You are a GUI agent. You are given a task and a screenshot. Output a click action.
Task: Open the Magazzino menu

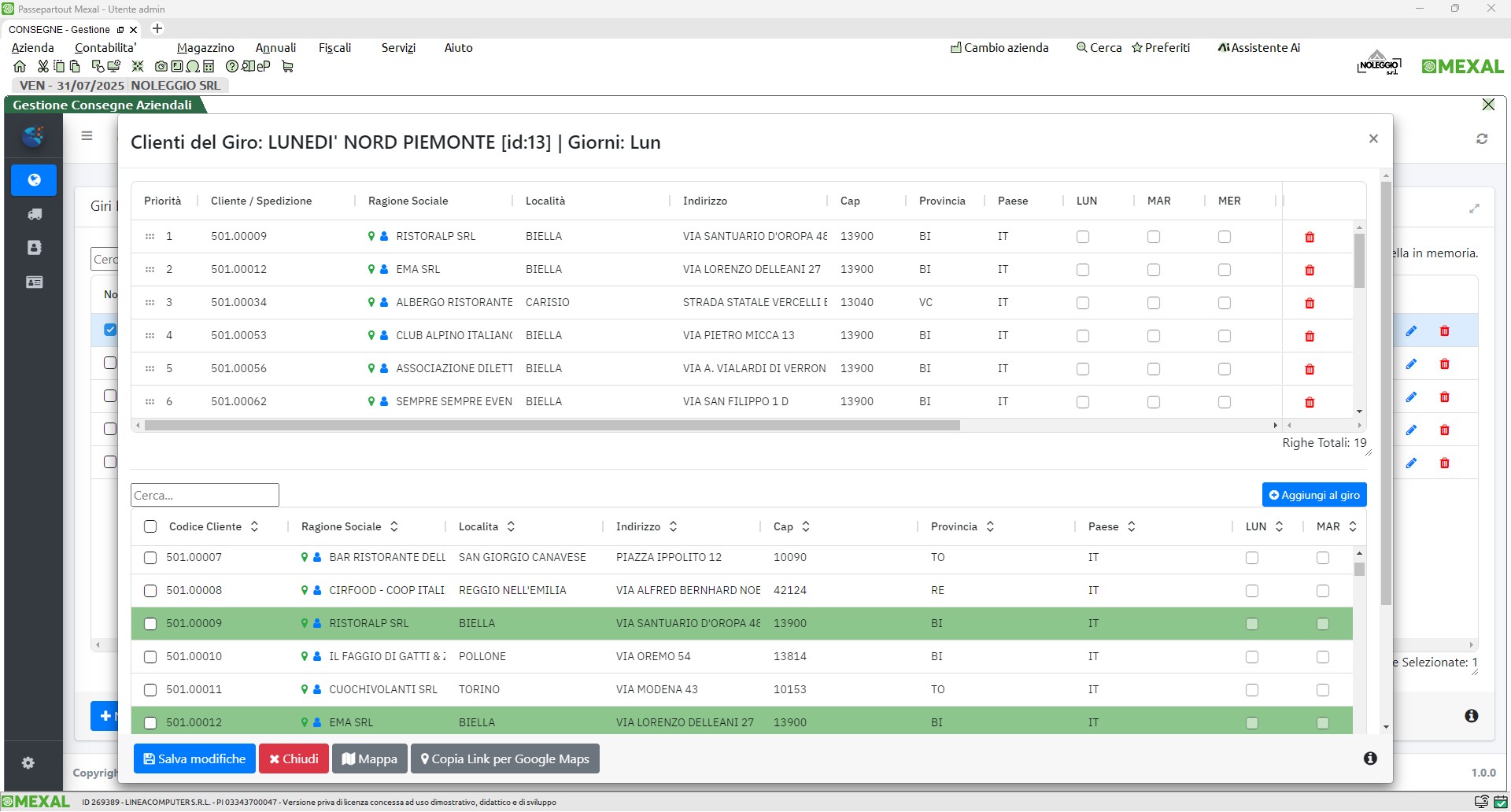tap(205, 48)
